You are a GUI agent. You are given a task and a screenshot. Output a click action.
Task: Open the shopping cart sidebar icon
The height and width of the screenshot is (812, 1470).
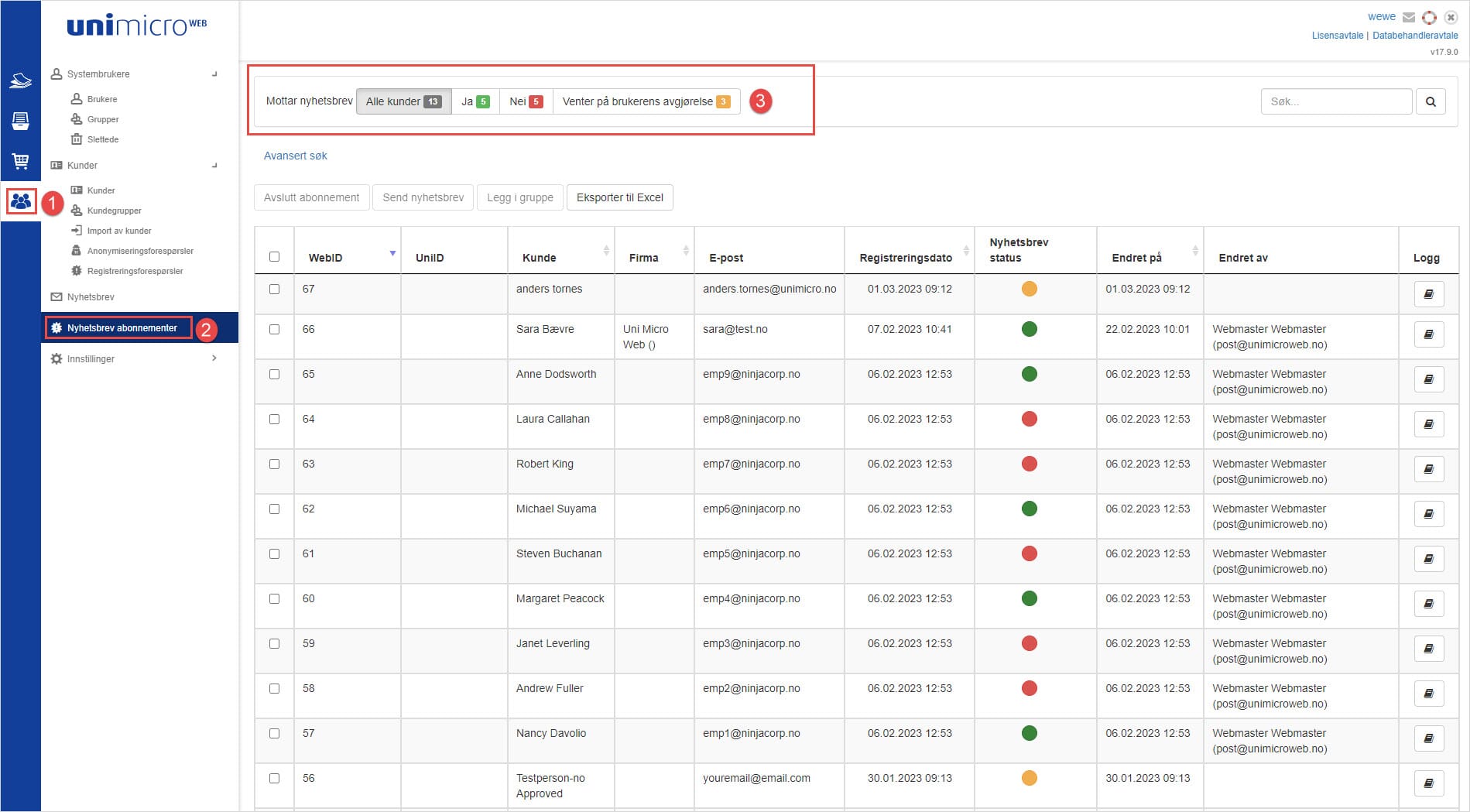coord(20,161)
